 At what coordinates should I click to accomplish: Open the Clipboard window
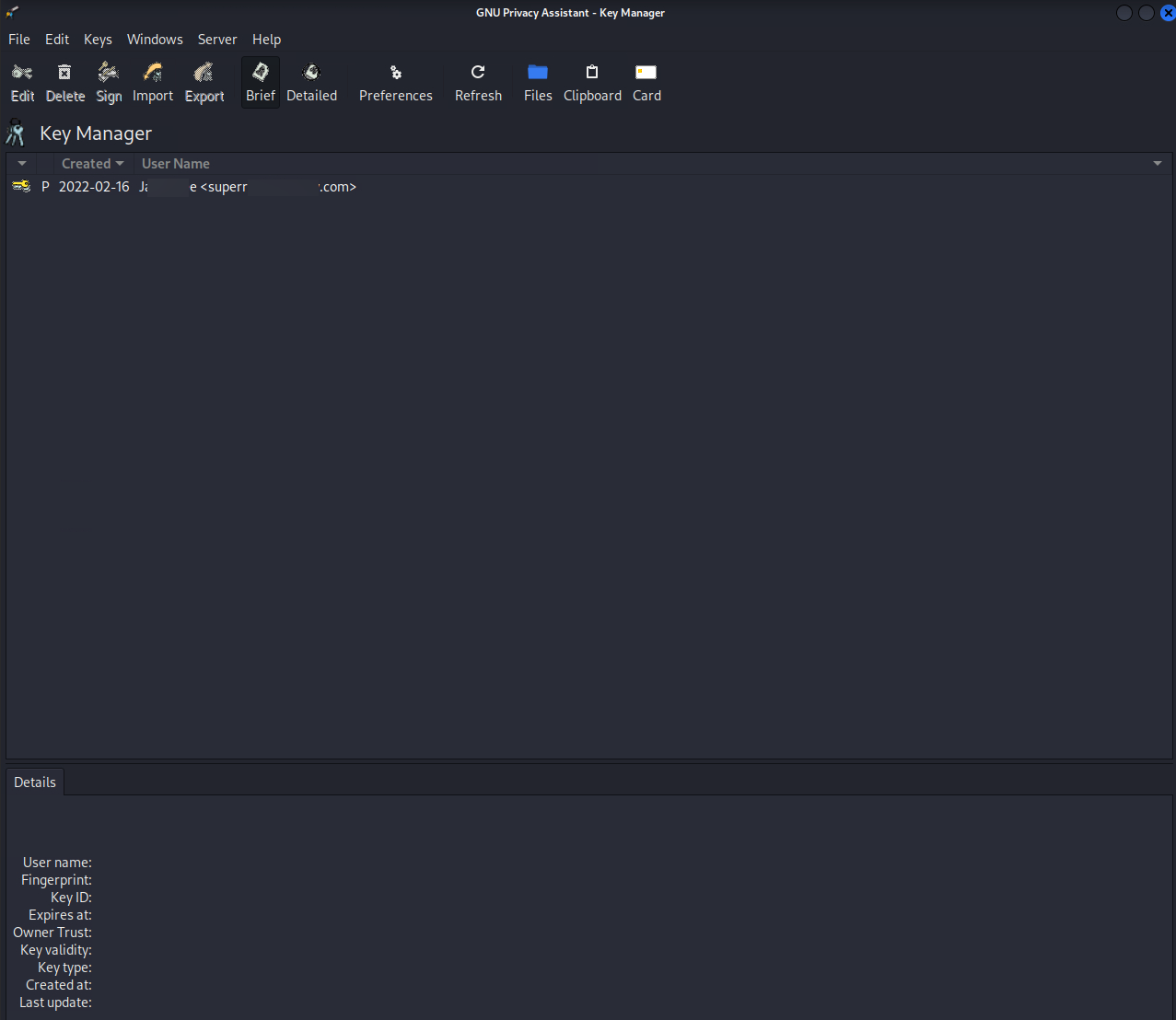coord(592,83)
